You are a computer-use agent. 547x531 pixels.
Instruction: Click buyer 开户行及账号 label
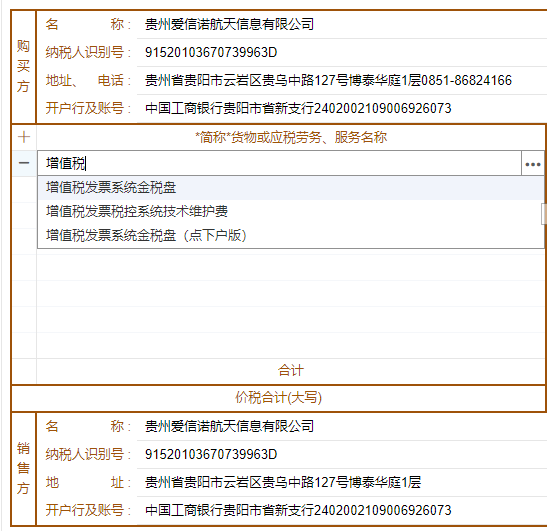88,109
